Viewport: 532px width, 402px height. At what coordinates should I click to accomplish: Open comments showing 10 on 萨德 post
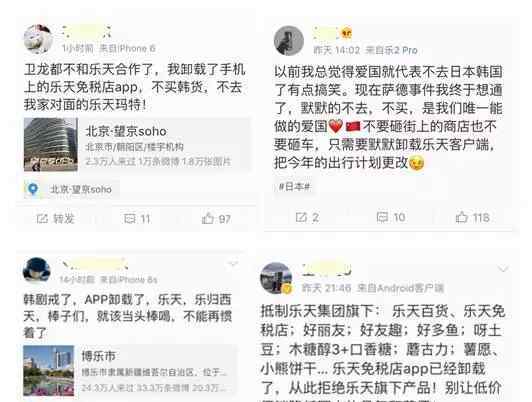pos(391,217)
